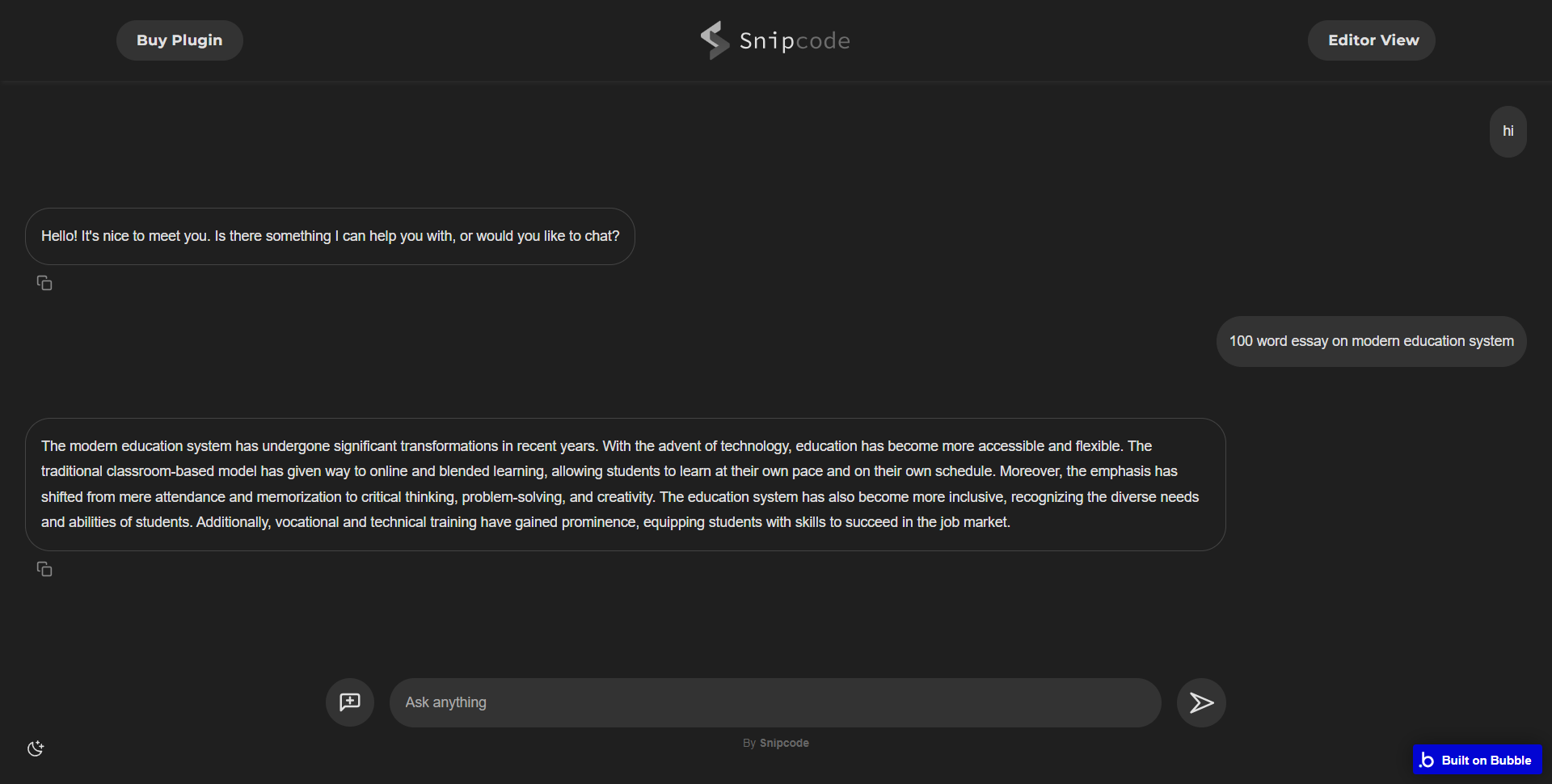This screenshot has width=1552, height=784.
Task: Click the Snipcode wordmark in the header
Action: 795,40
